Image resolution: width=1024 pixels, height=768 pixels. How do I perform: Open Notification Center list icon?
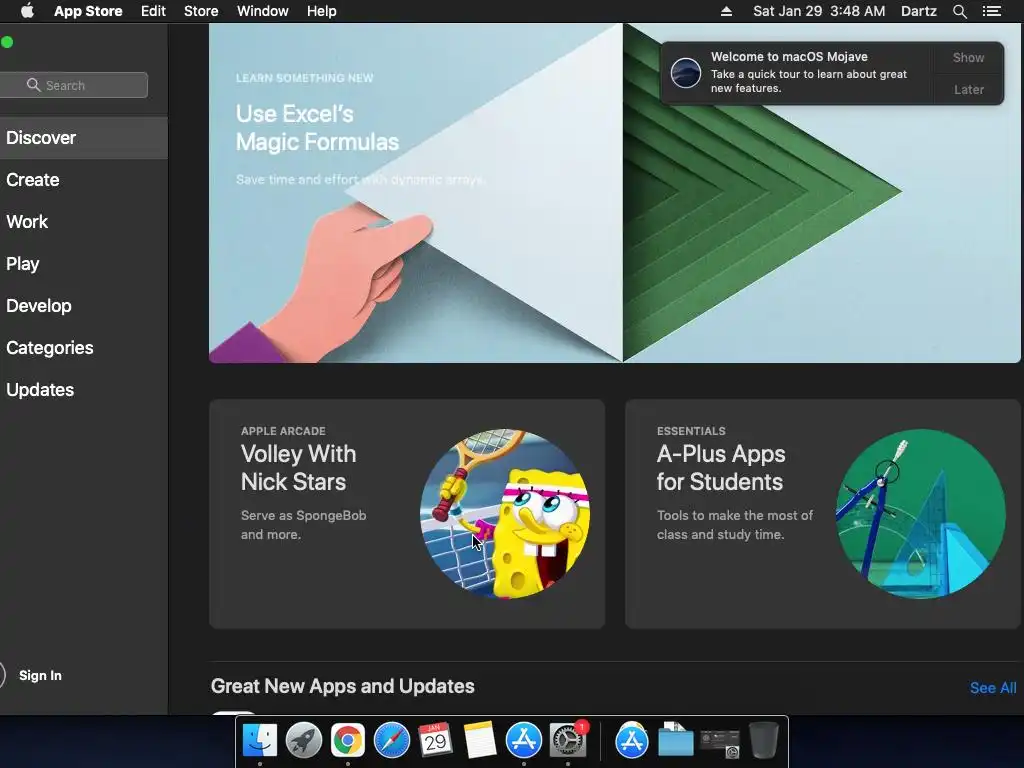point(992,11)
